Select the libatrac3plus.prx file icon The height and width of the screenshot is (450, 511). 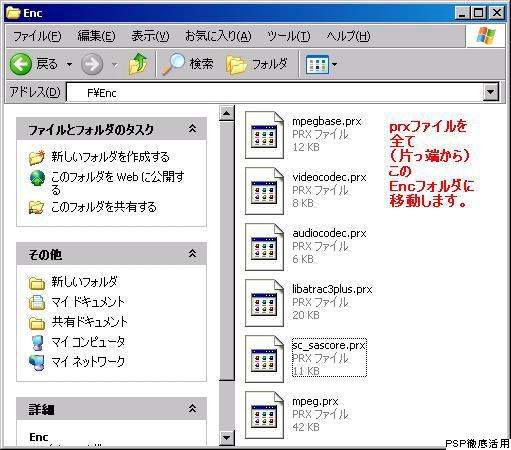tap(264, 303)
